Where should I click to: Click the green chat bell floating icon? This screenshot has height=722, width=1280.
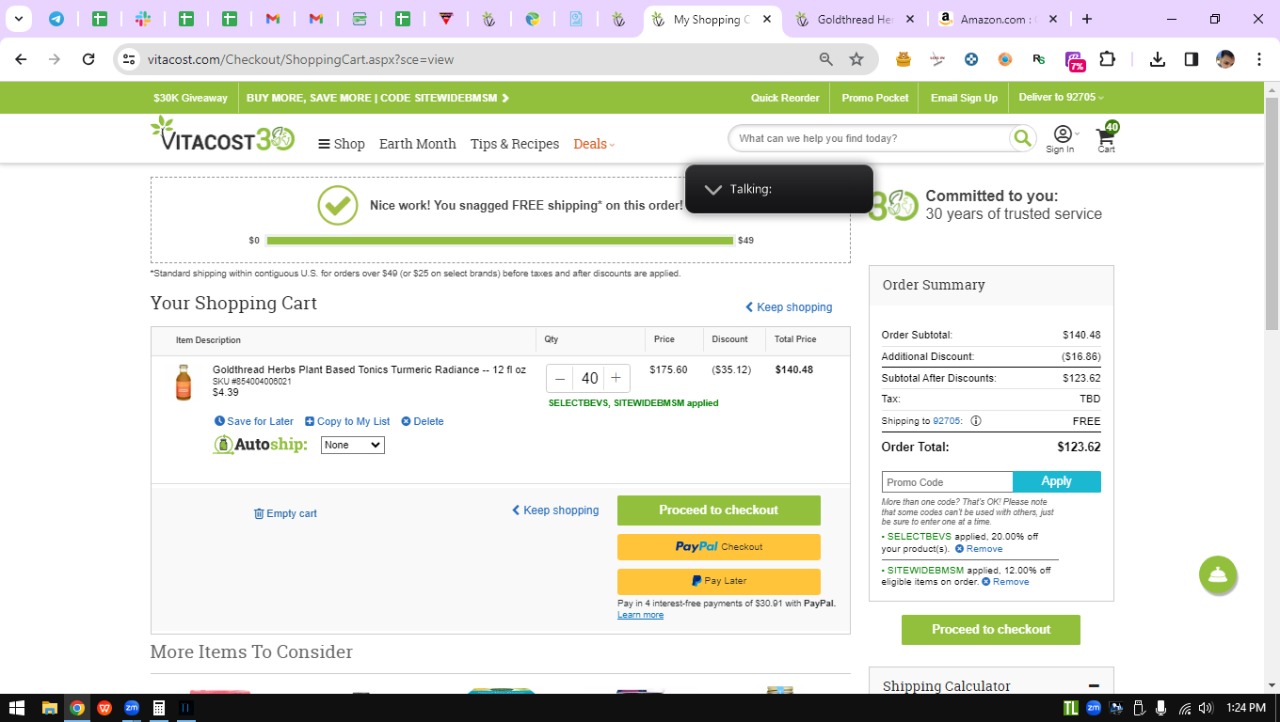click(1218, 575)
